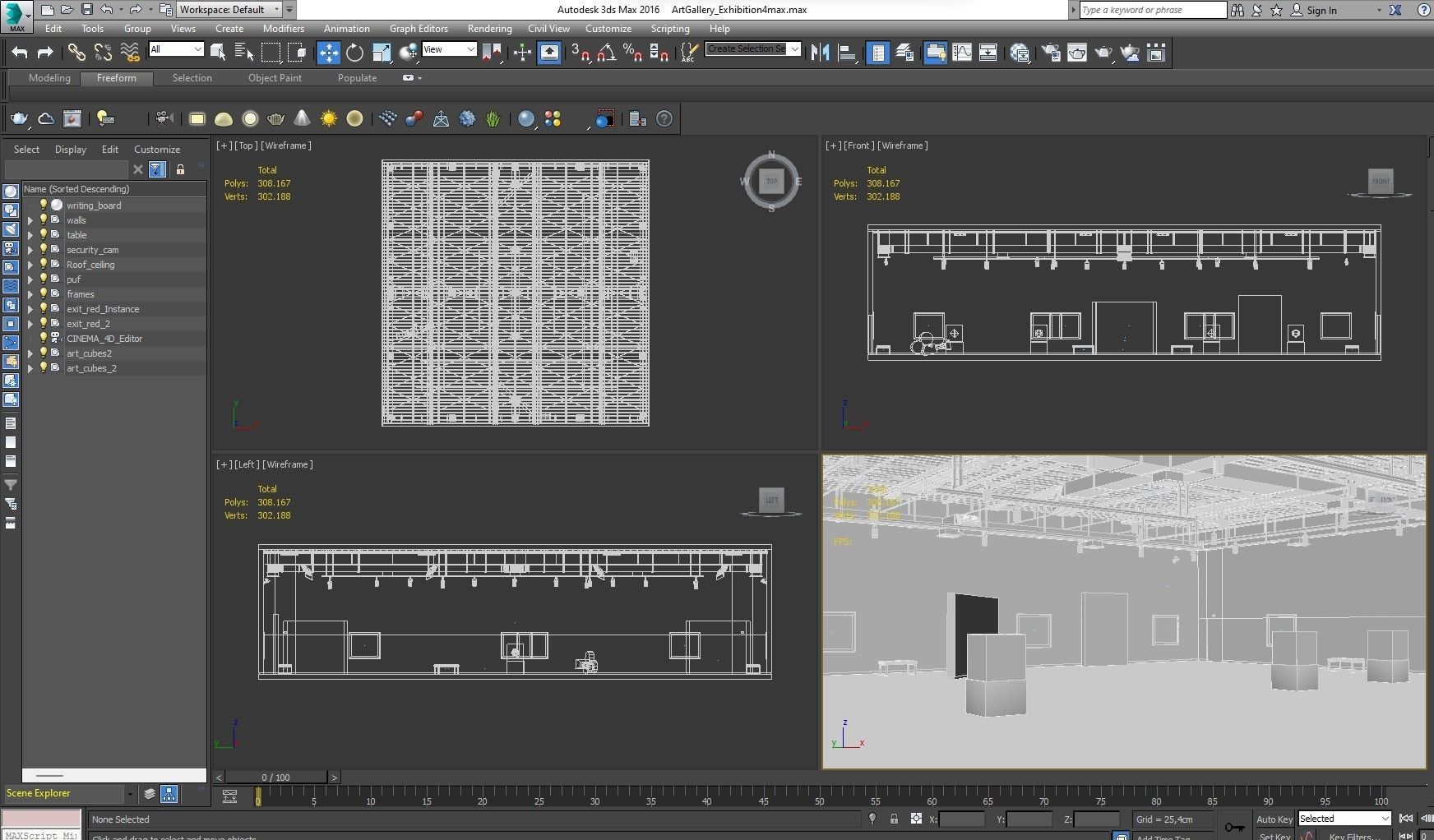Expand the exit_red_Instance tree node
The image size is (1434, 840).
[30, 309]
